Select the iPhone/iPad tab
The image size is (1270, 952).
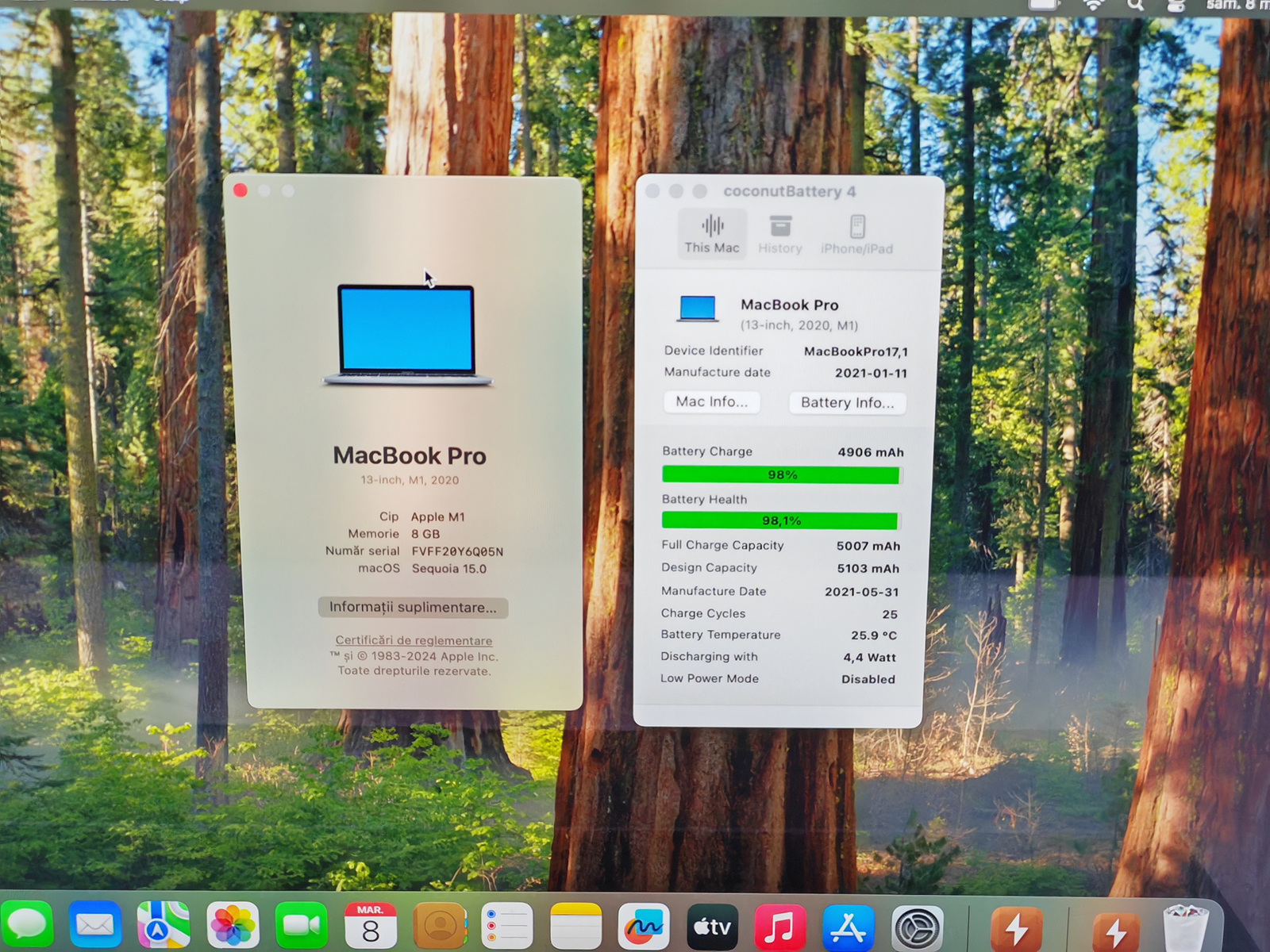tap(856, 234)
